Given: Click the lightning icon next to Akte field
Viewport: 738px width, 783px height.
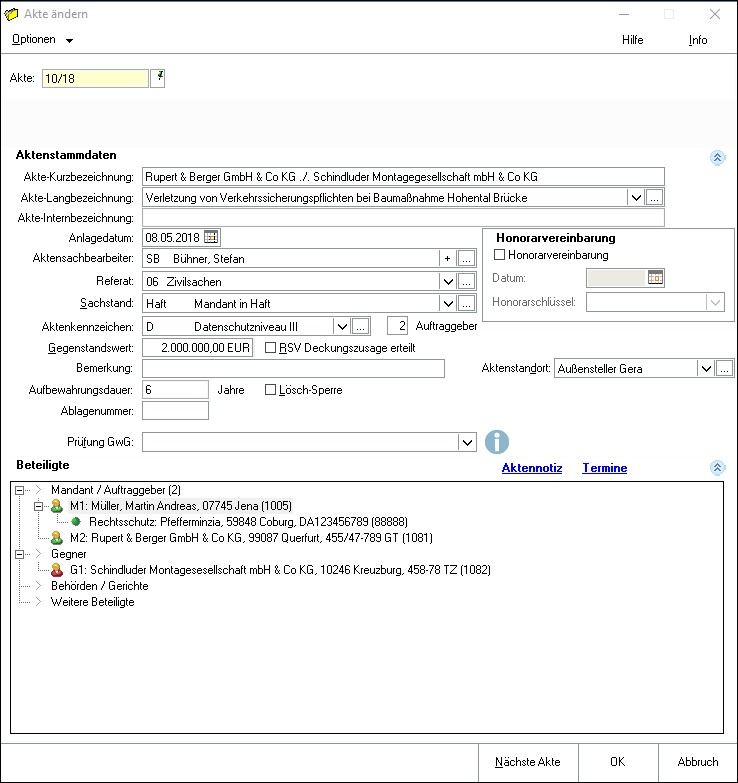Looking at the screenshot, I should point(157,78).
